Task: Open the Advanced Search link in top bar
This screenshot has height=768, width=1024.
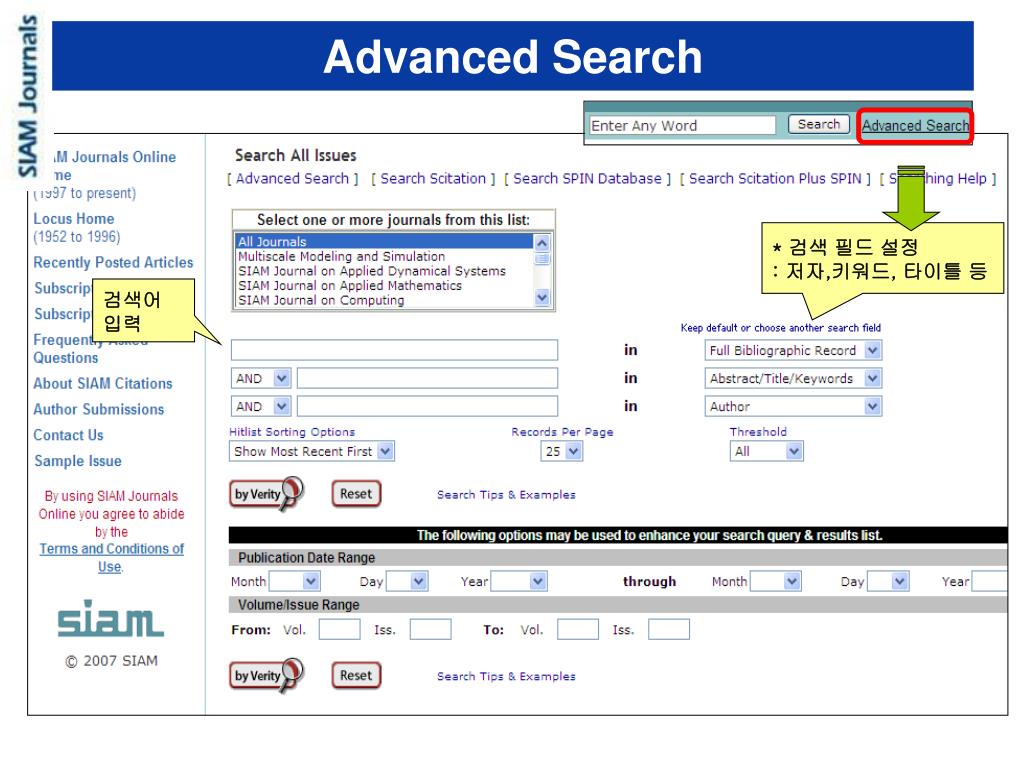Action: point(915,125)
